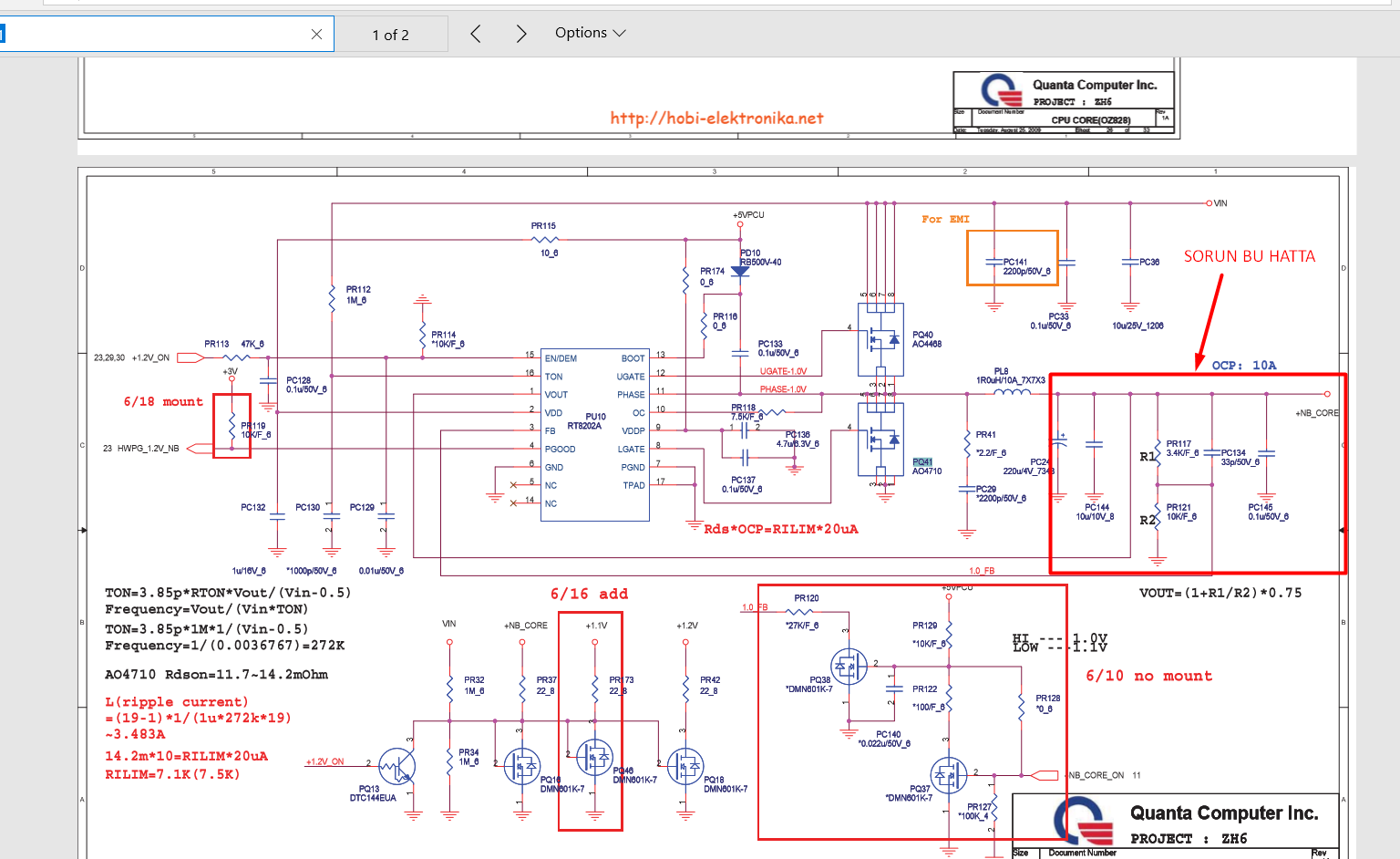Go to the previous search result
This screenshot has width=1400, height=859.
475,35
